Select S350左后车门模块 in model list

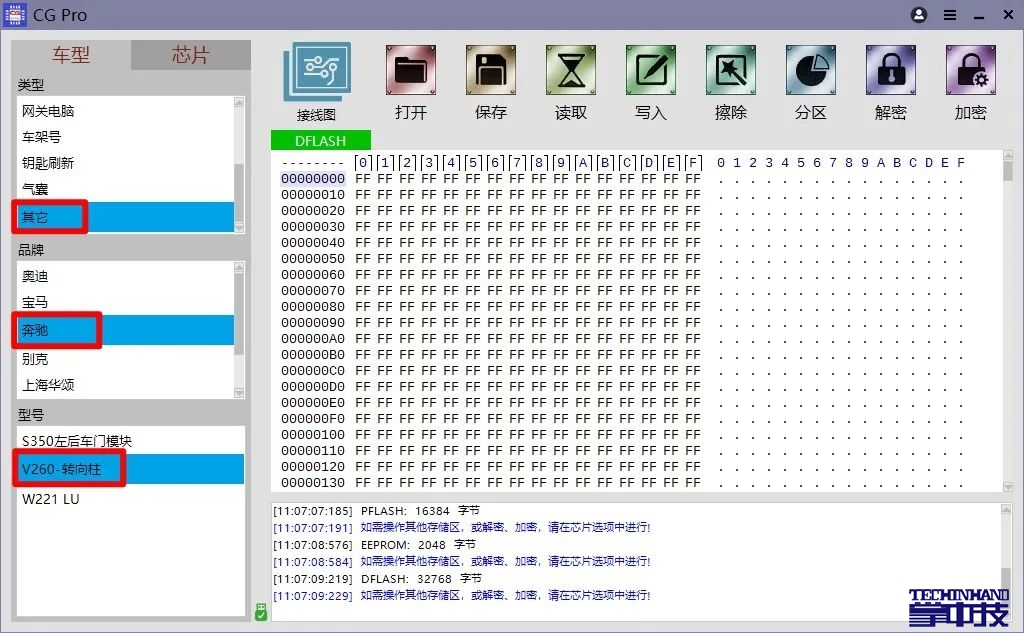click(77, 441)
